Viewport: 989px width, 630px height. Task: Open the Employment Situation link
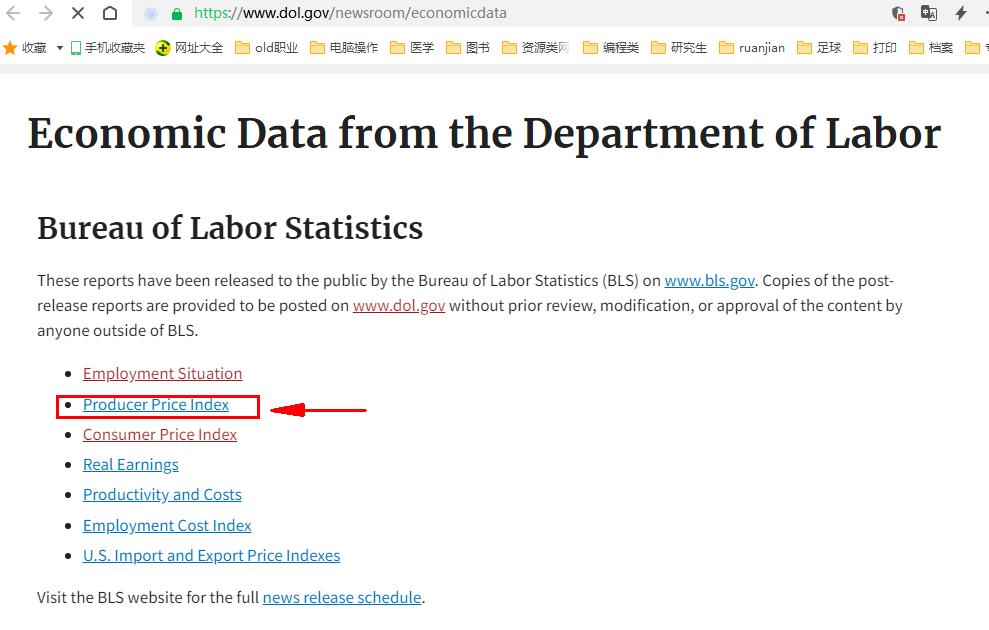162,373
